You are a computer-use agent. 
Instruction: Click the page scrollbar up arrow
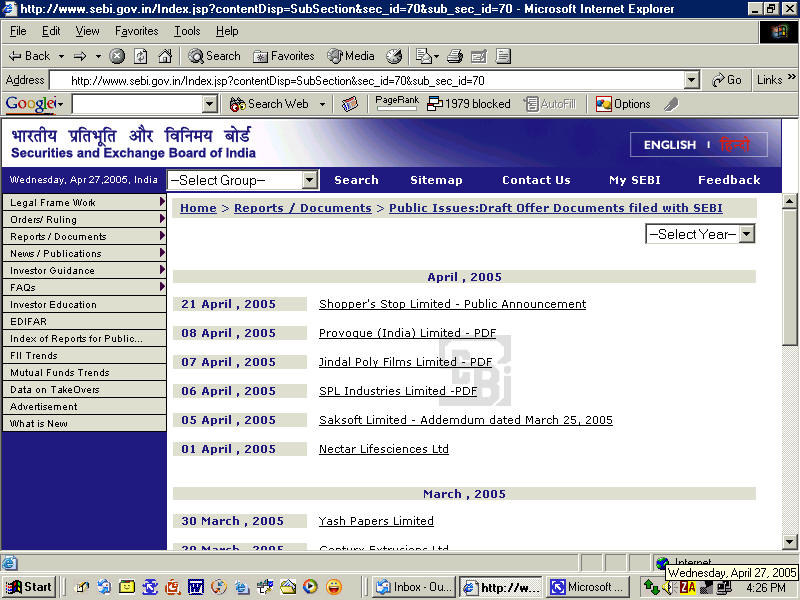[x=789, y=202]
